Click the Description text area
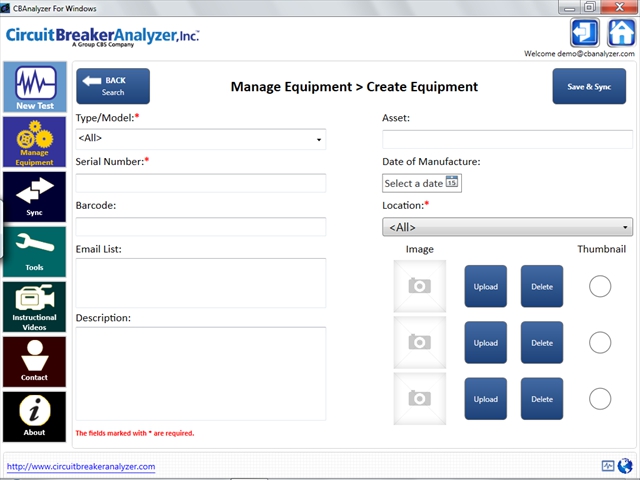 (x=201, y=373)
